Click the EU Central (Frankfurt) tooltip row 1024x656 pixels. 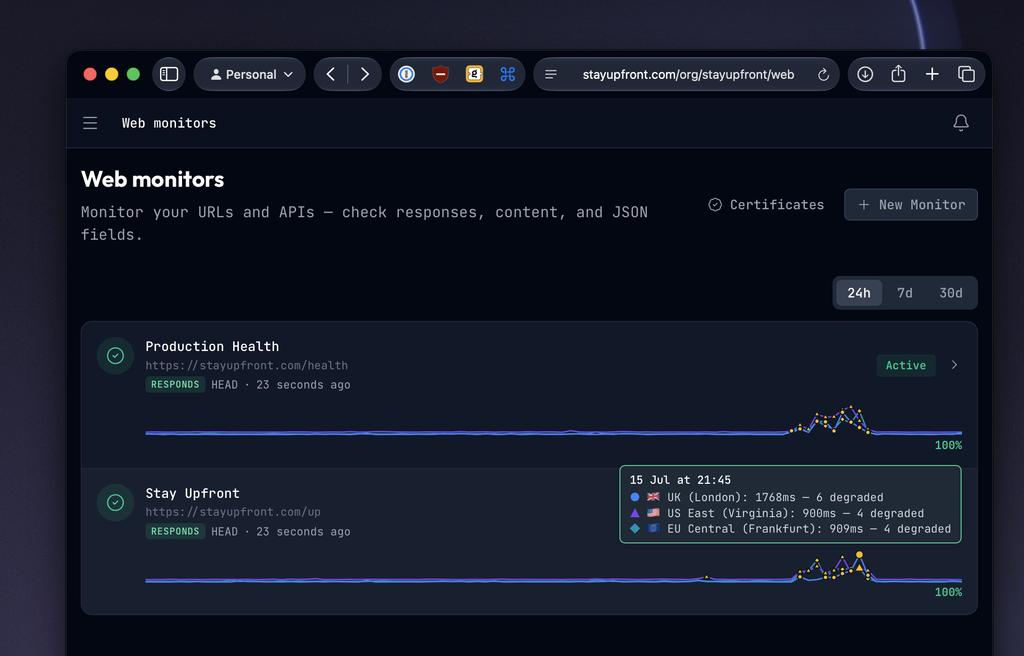790,529
